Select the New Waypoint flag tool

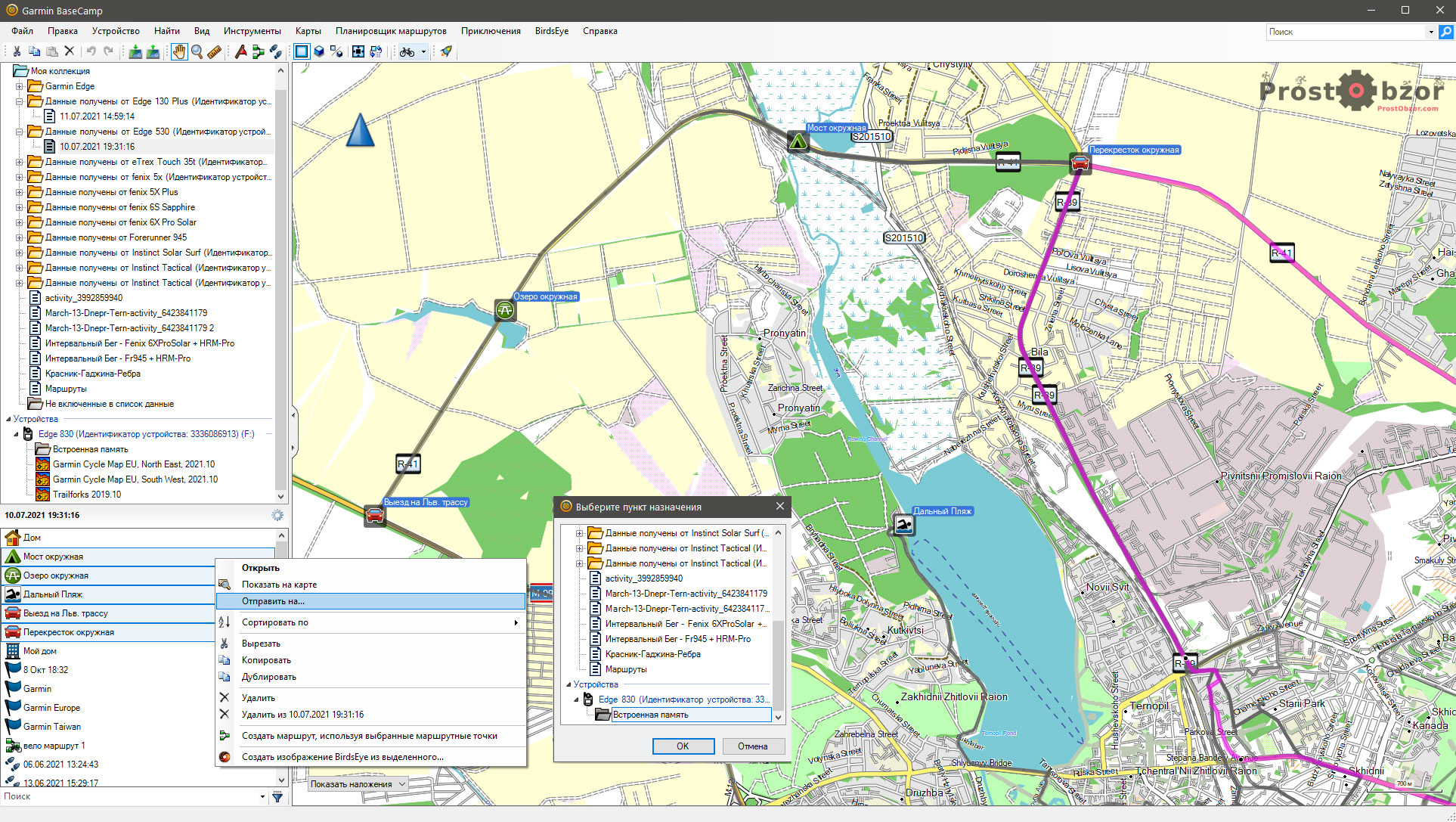(240, 51)
